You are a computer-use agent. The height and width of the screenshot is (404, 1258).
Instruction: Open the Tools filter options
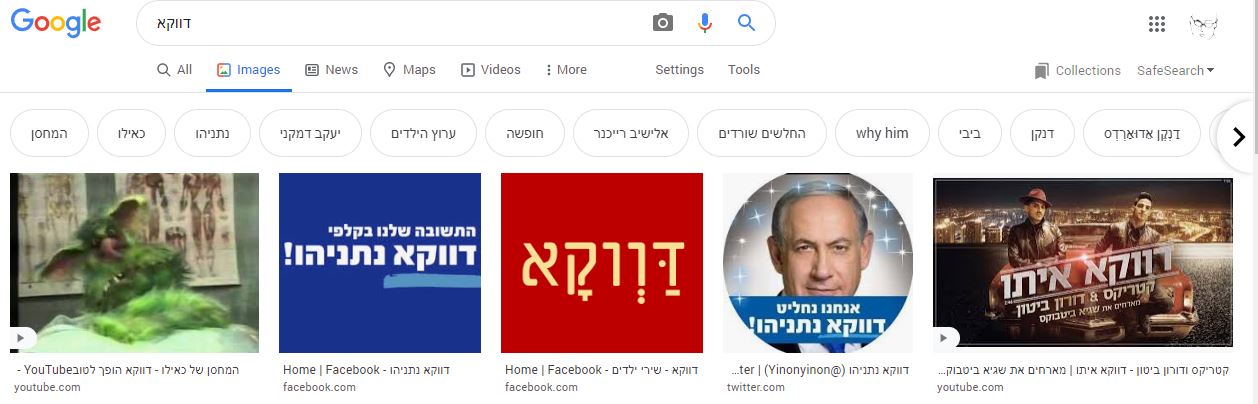tap(744, 70)
